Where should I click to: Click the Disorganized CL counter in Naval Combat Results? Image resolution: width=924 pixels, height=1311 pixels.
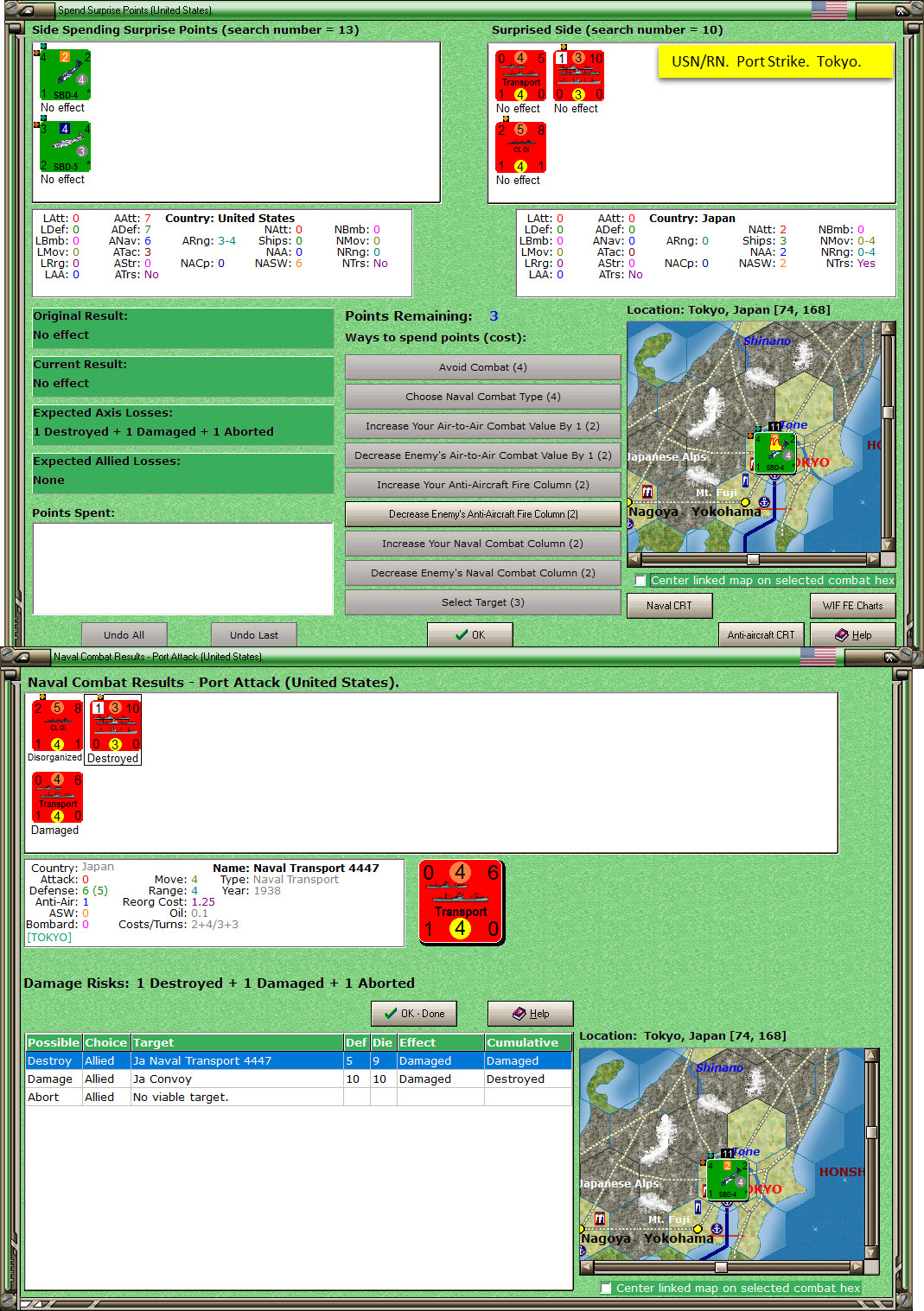[57, 725]
